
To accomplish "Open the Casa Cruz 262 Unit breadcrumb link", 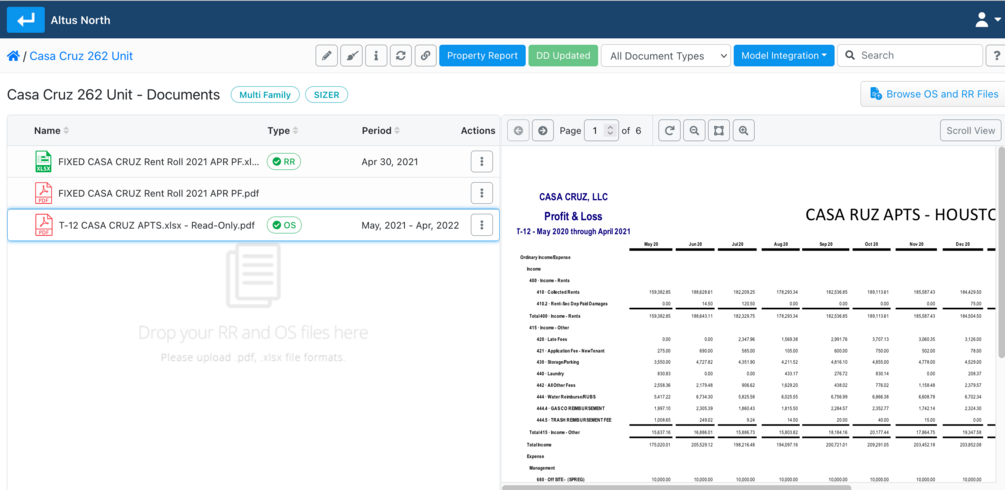I will pyautogui.click(x=81, y=56).
